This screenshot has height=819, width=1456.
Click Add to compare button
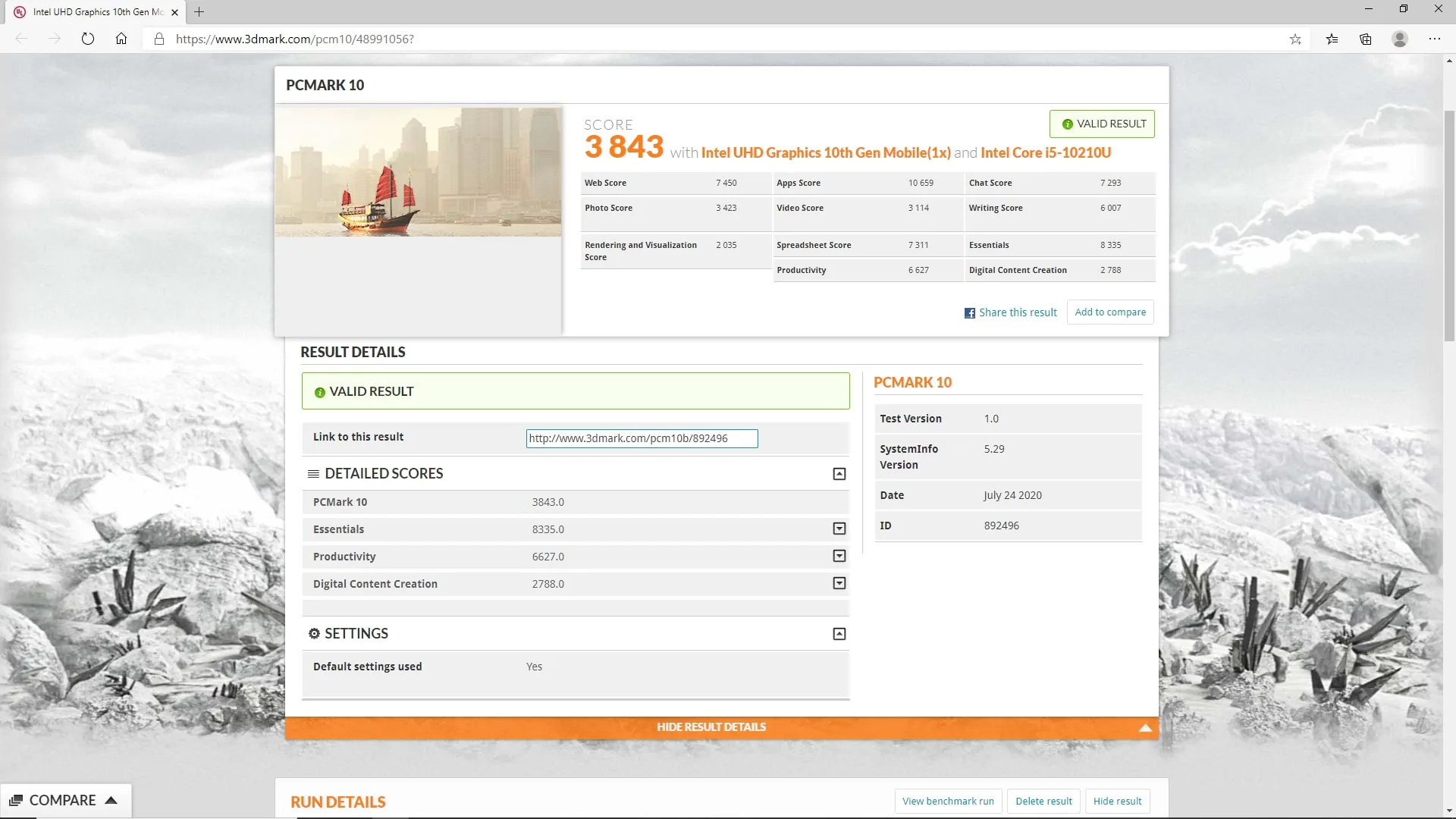(1110, 312)
